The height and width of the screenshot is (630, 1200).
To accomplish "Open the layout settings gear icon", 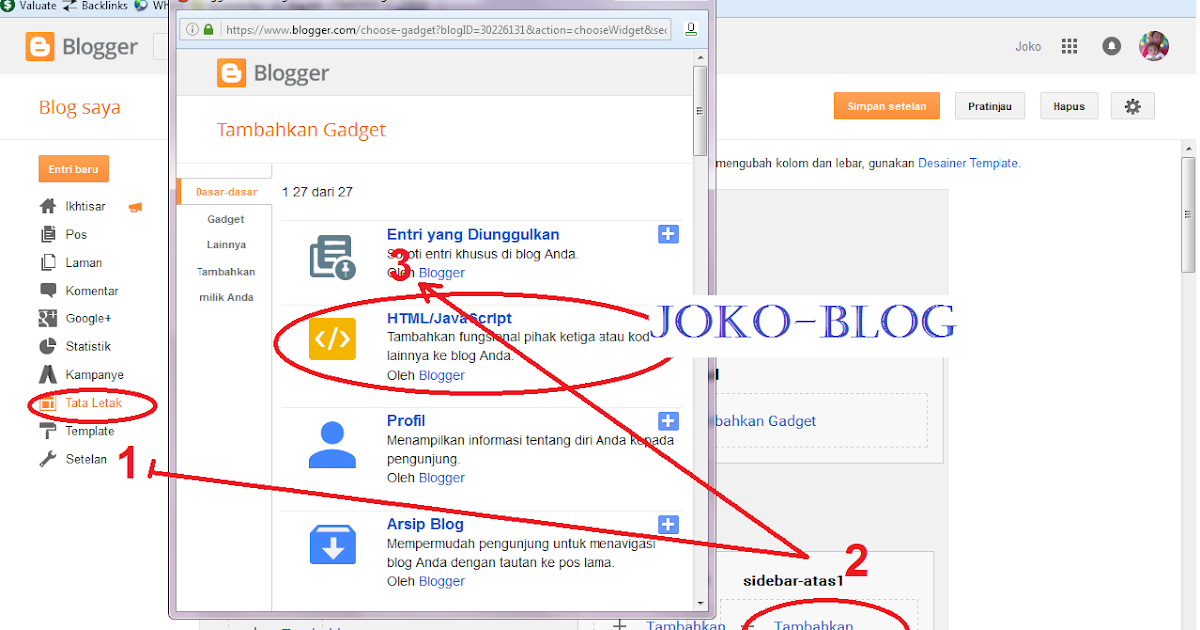I will (x=1132, y=105).
